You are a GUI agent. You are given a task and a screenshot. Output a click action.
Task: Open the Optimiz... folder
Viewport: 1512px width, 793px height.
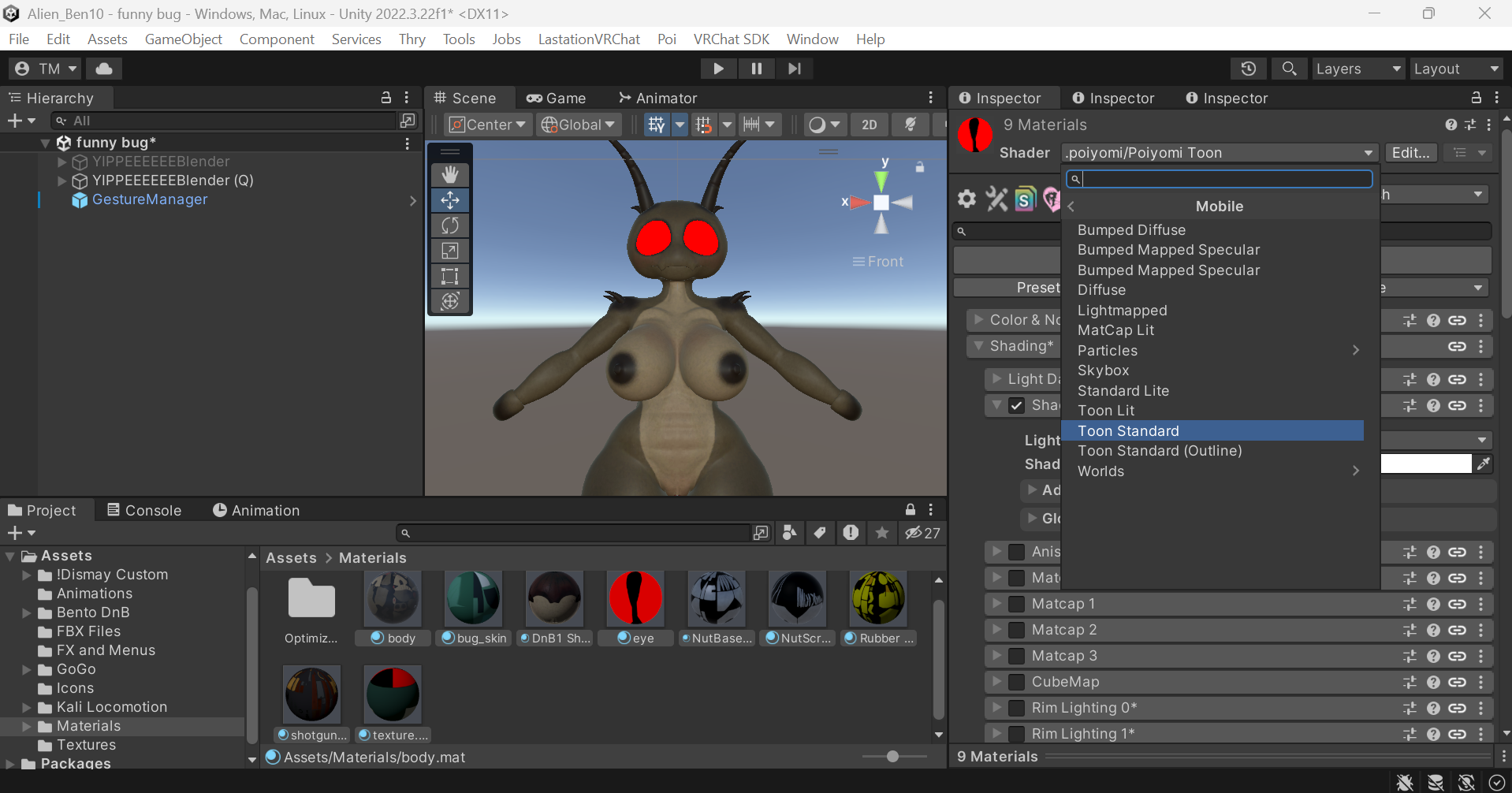311,599
